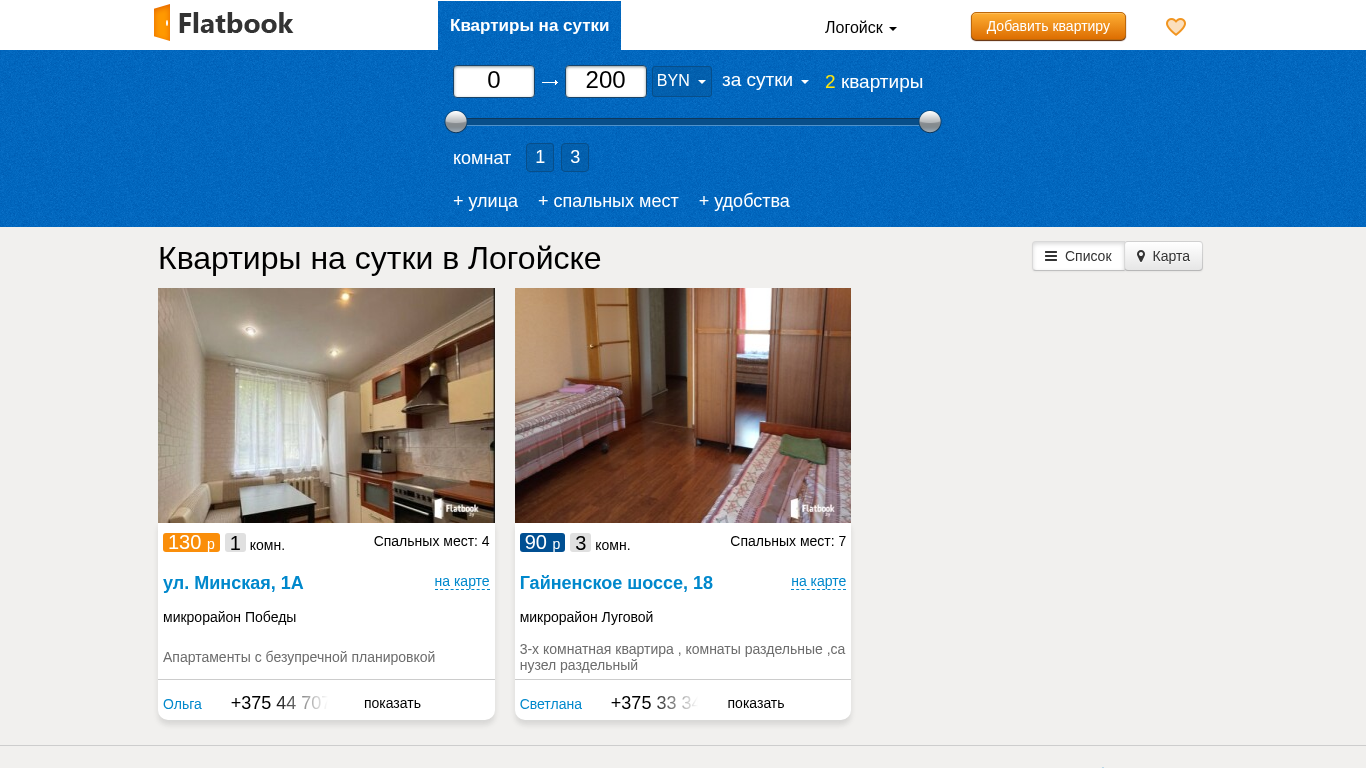Reveal Ольга's phone number with 'показать'

coord(392,703)
